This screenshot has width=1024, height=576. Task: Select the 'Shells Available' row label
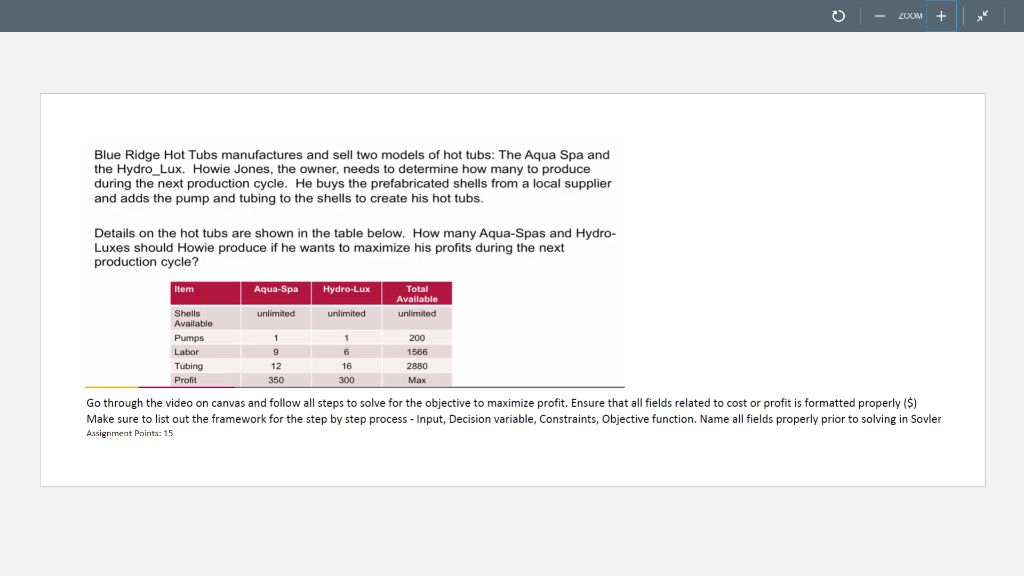[193, 318]
